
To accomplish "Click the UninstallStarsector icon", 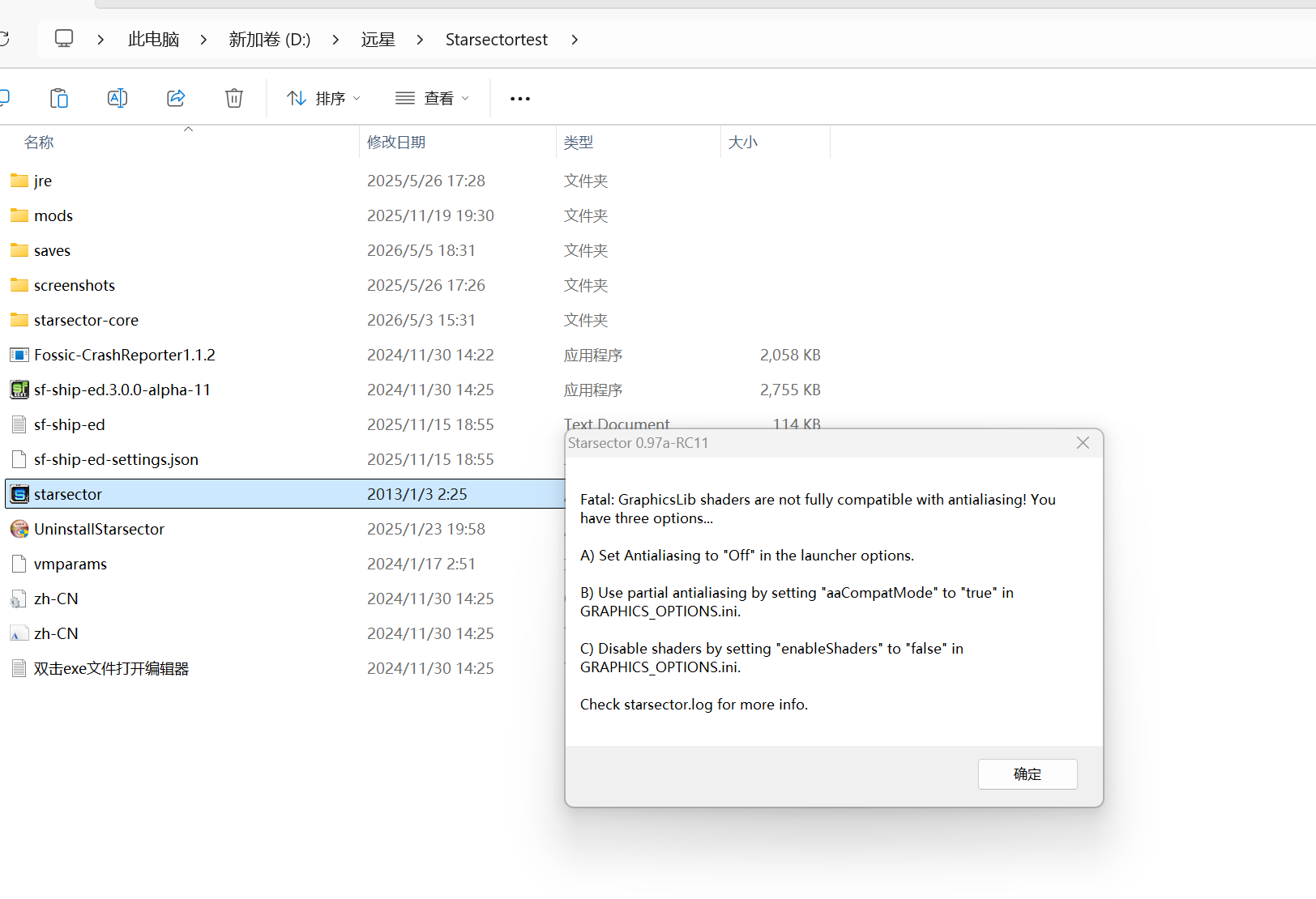I will point(19,529).
